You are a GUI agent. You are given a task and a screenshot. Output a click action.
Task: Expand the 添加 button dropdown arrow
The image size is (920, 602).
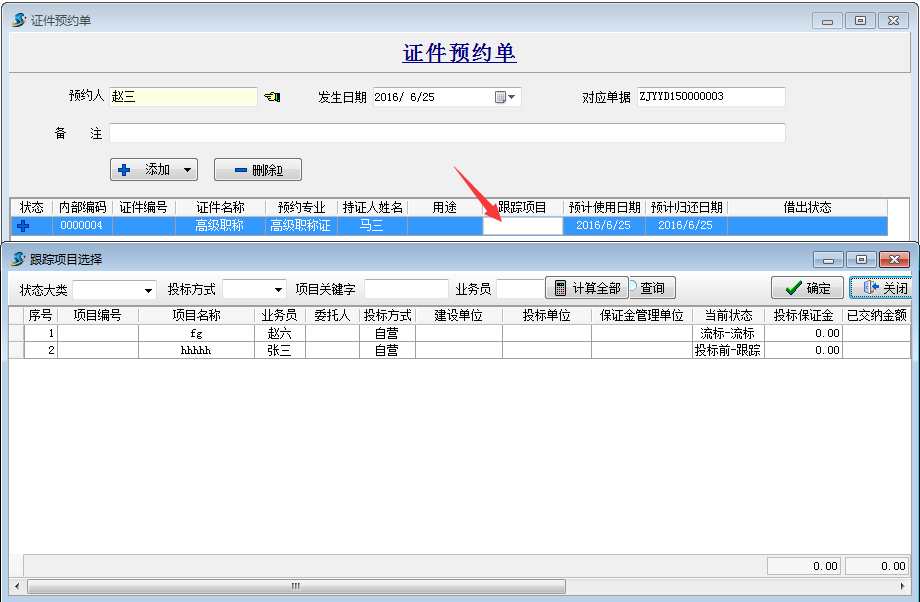[187, 170]
